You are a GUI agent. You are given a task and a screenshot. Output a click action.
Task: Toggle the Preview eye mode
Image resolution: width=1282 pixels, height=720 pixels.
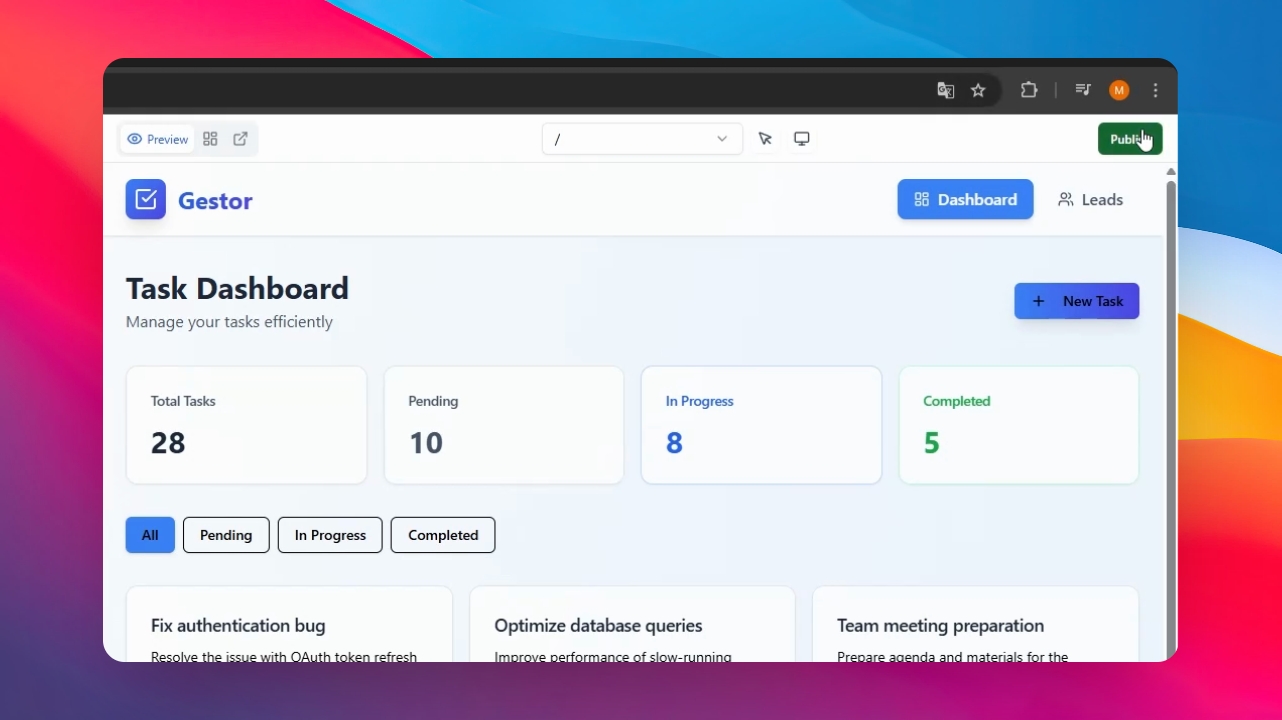(158, 139)
